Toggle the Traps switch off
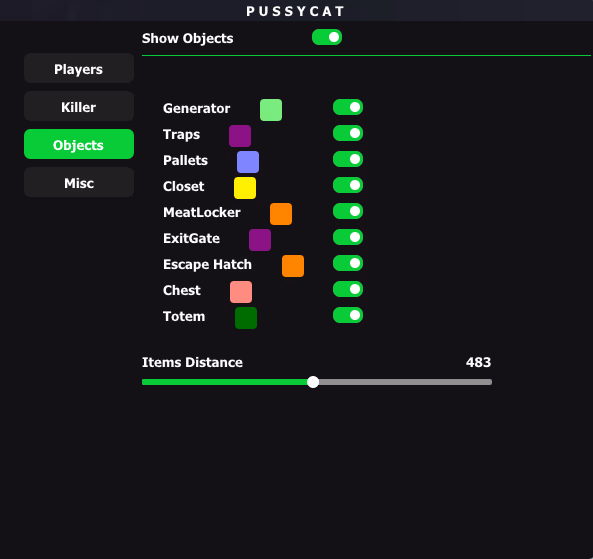 (x=348, y=133)
